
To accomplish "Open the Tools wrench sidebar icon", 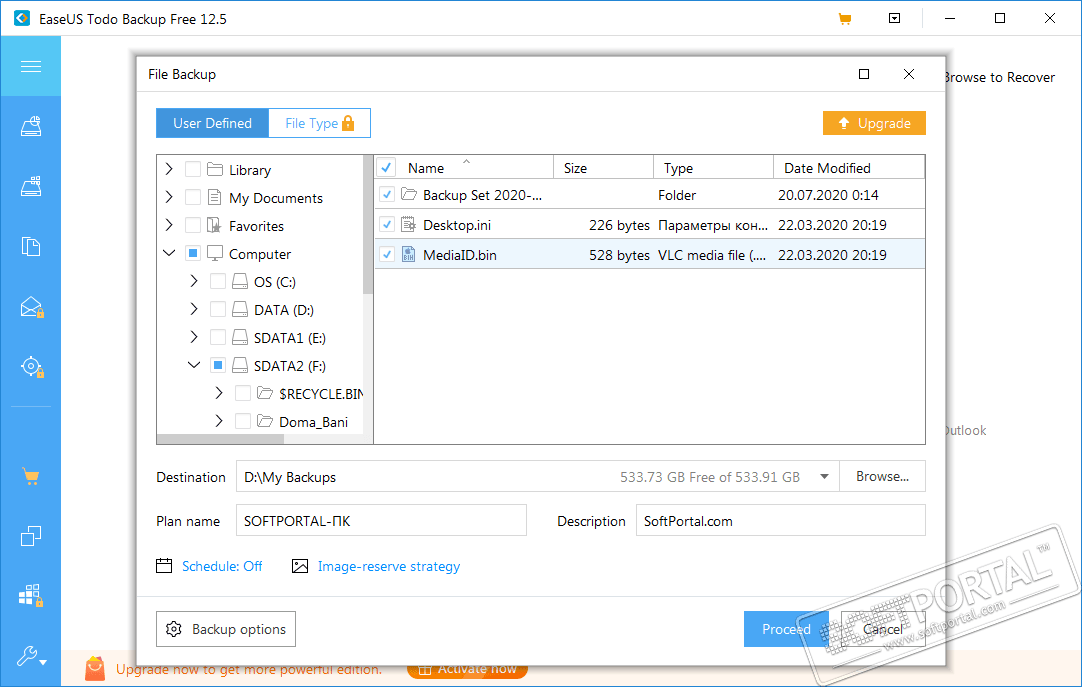I will point(31,655).
